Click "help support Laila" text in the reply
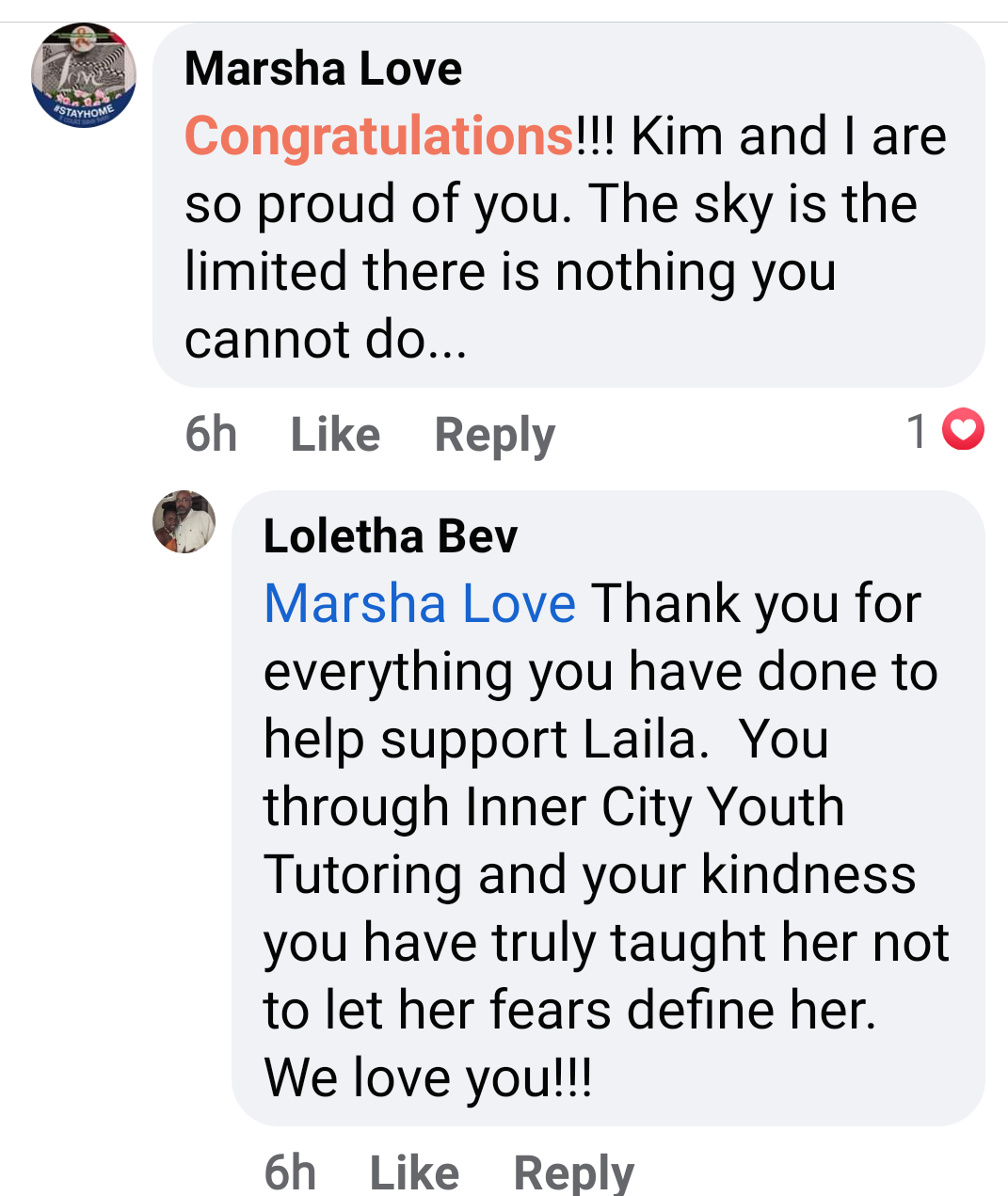The image size is (1008, 1196). pyautogui.click(x=484, y=740)
